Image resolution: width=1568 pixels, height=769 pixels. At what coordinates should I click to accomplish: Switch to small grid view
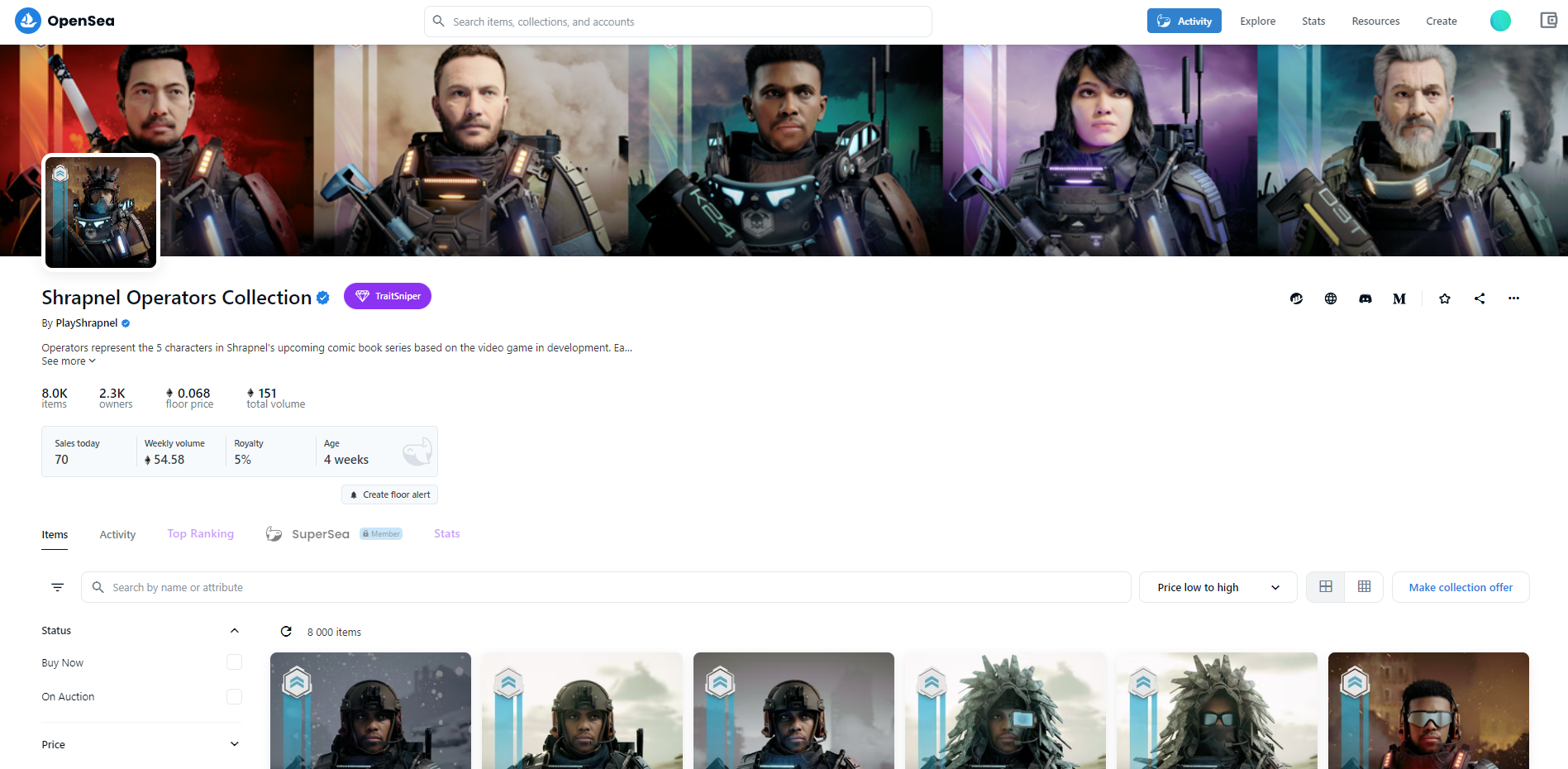tap(1364, 587)
